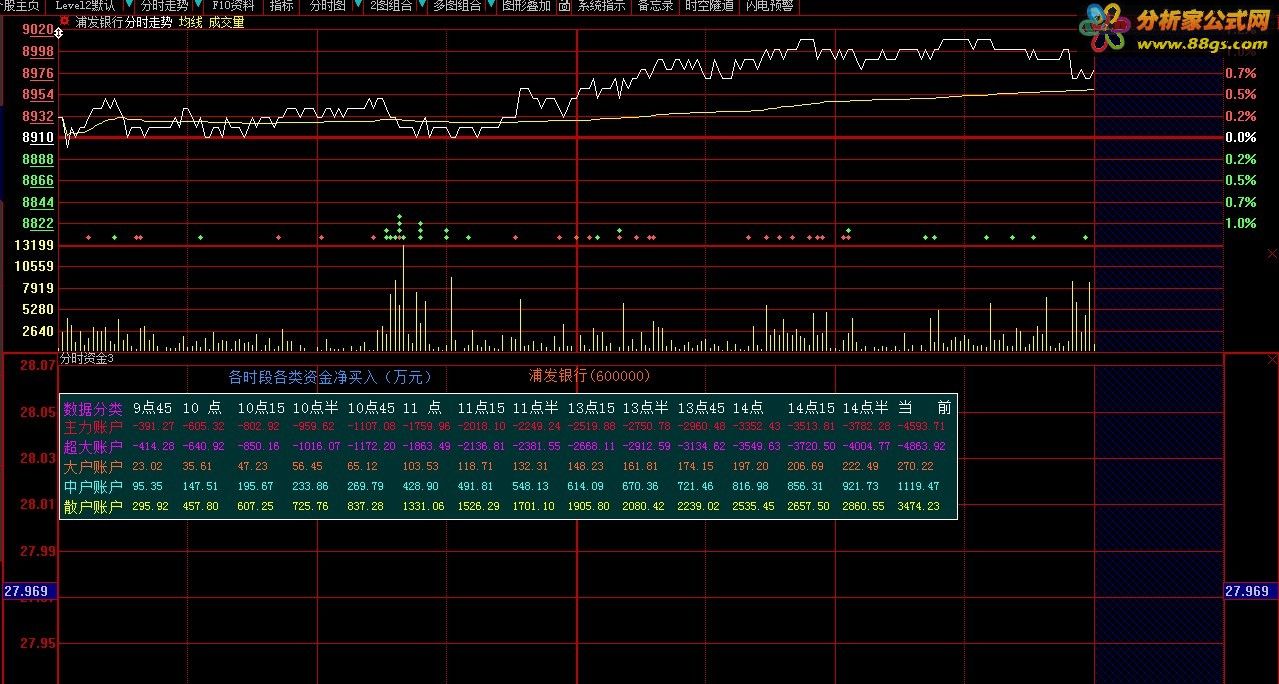Open the 图形叠加 tab
The width and height of the screenshot is (1279, 684).
pyautogui.click(x=526, y=5)
